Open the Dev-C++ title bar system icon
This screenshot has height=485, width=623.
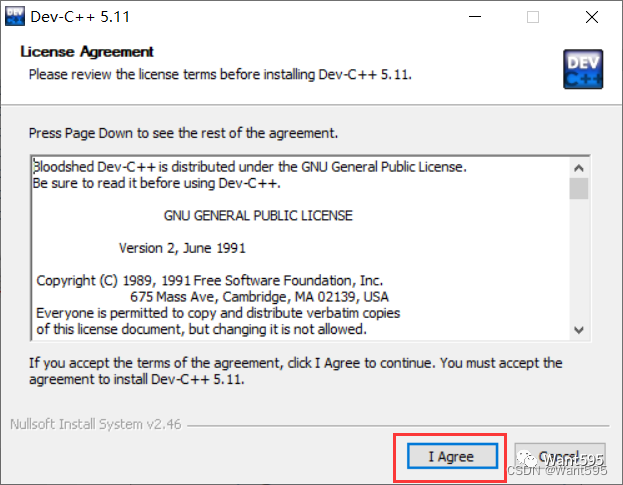pos(15,17)
